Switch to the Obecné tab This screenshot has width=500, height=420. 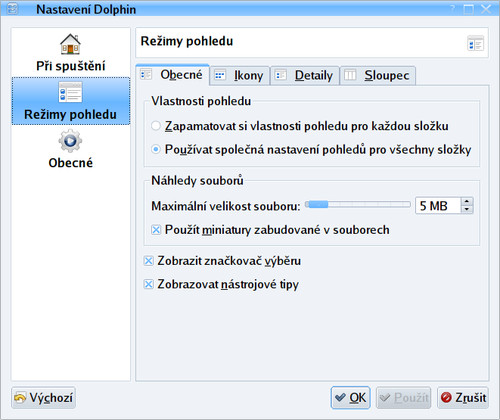[x=172, y=75]
